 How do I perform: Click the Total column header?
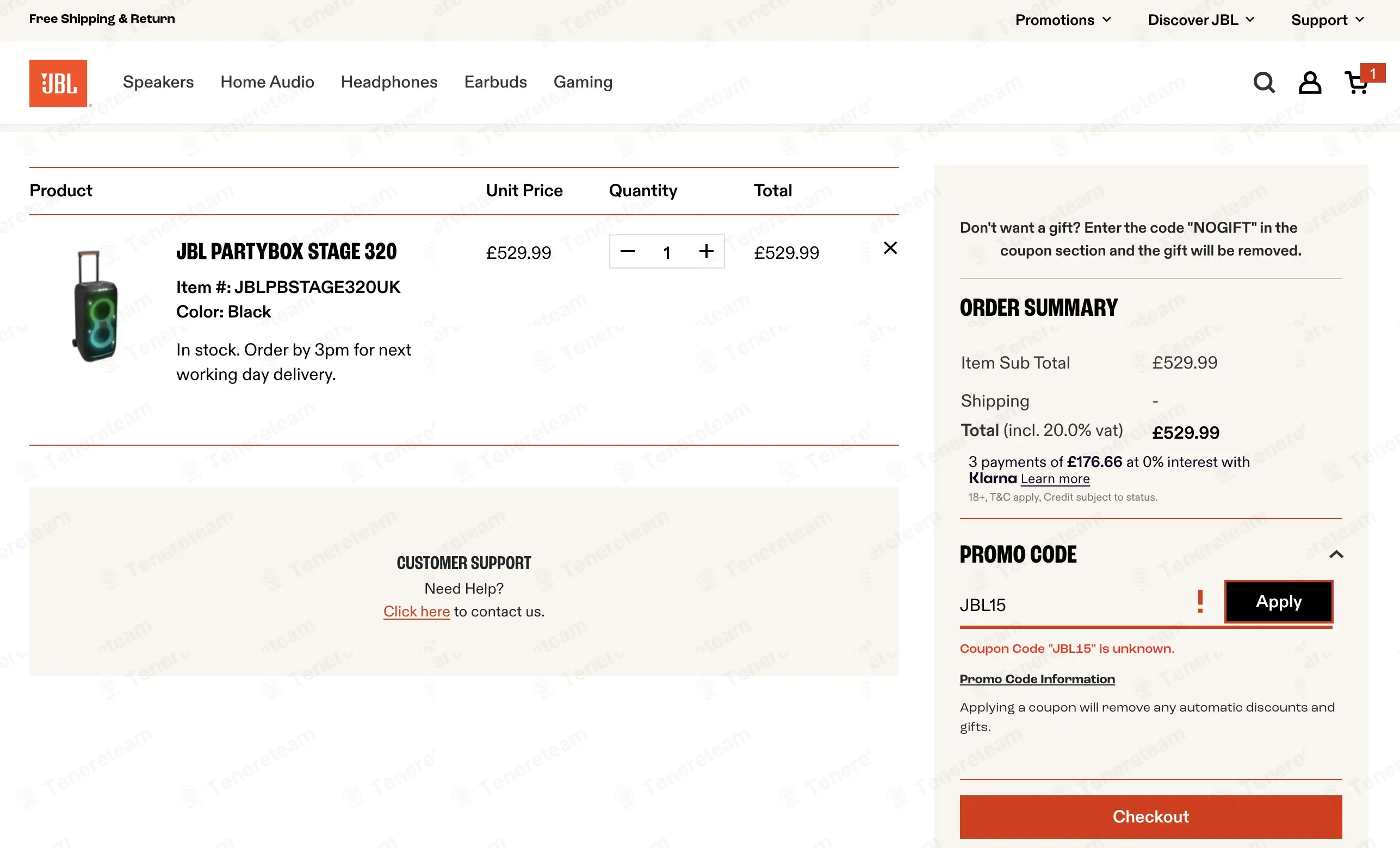point(773,191)
